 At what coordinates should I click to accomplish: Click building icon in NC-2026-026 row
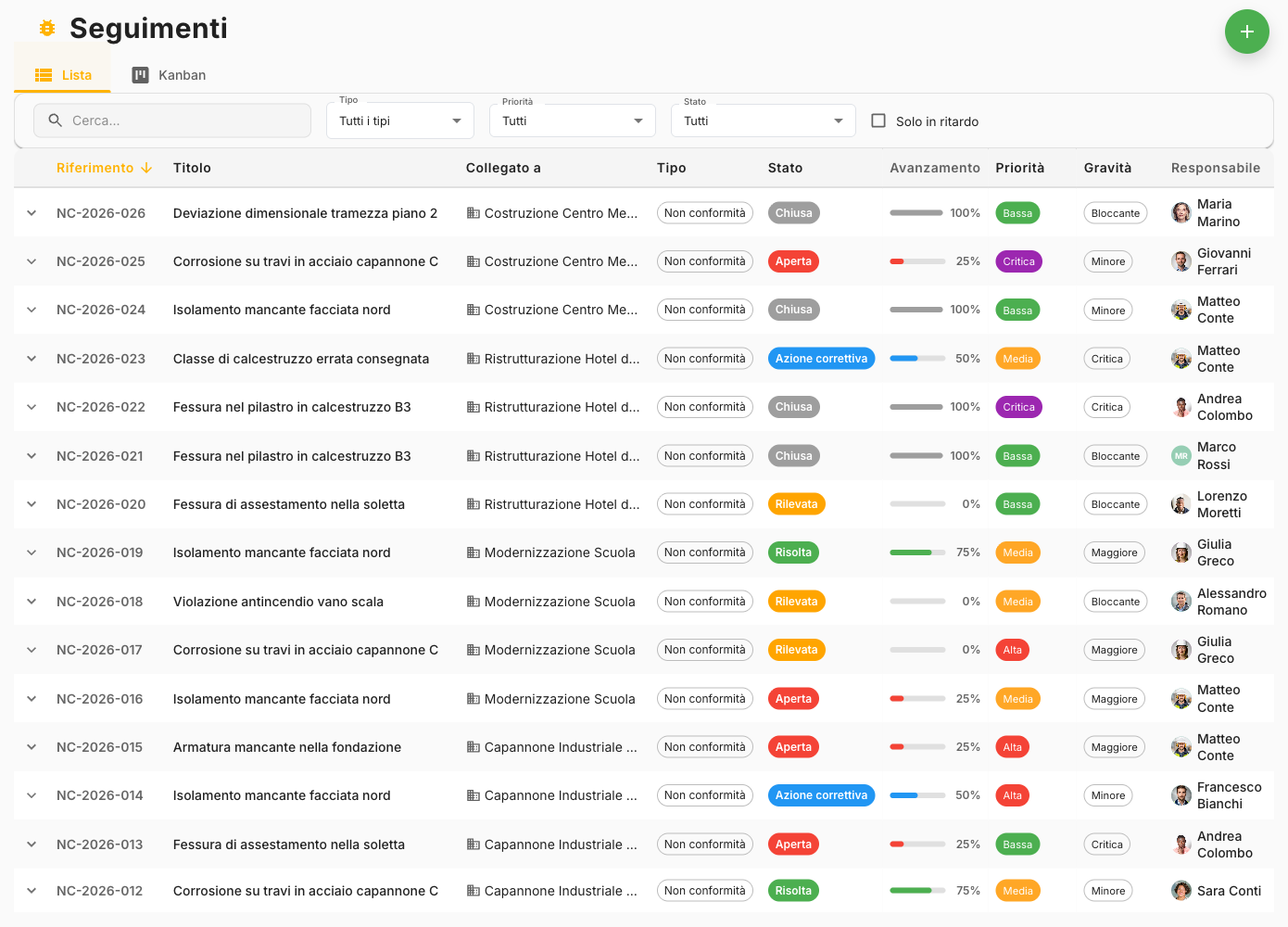473,213
